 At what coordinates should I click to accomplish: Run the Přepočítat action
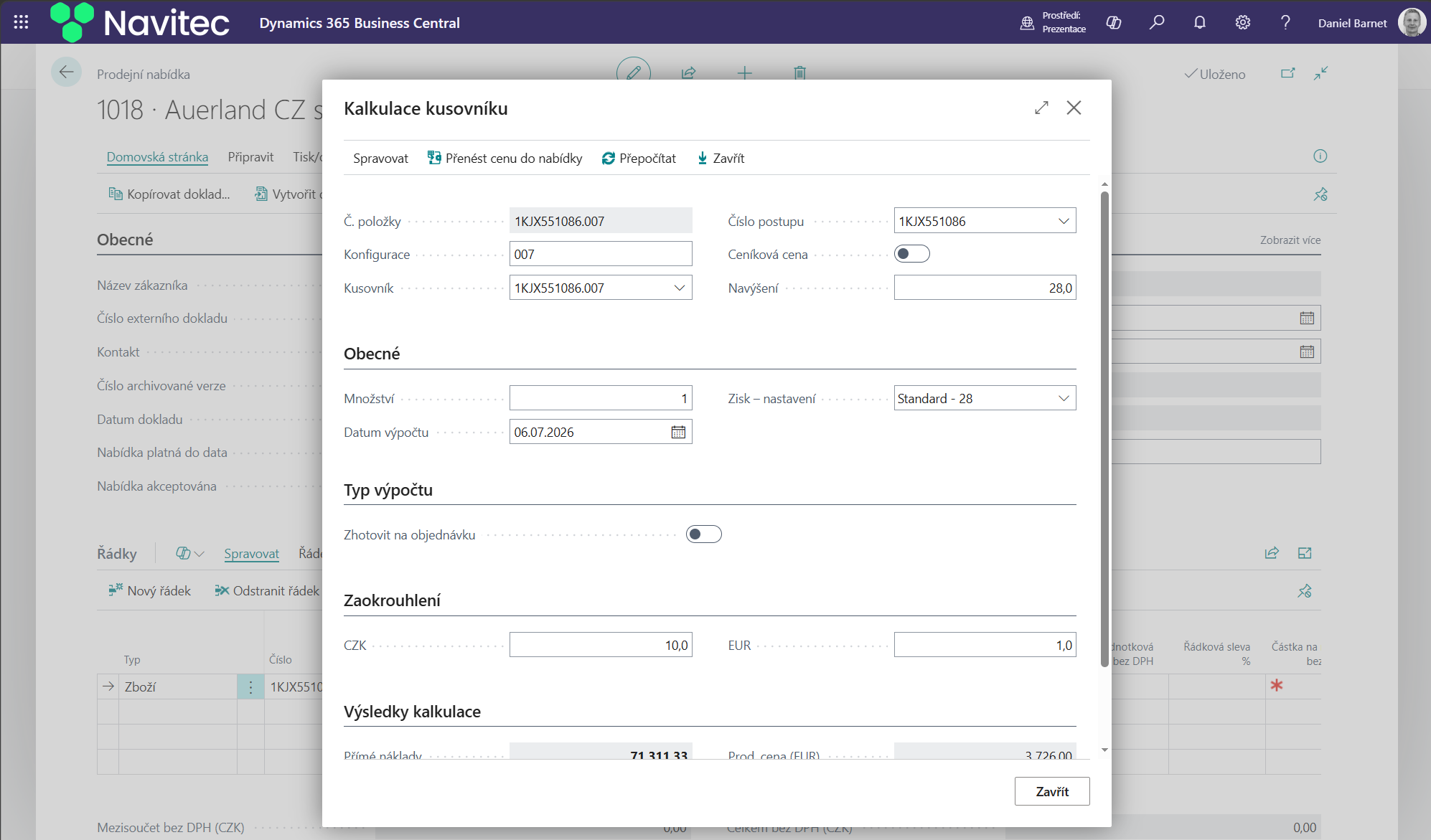[639, 158]
